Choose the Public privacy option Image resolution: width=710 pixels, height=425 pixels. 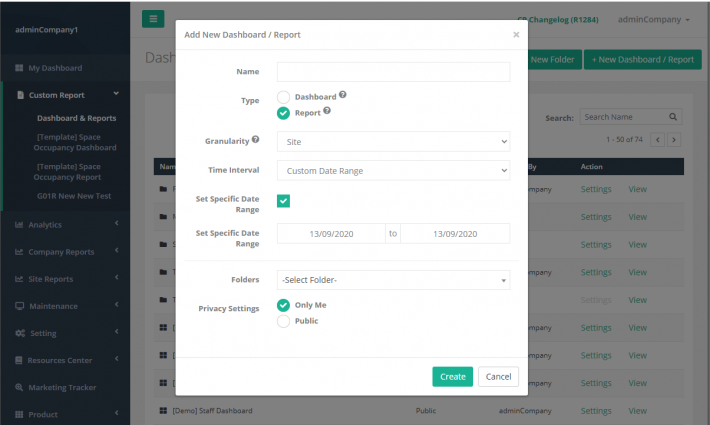click(283, 321)
